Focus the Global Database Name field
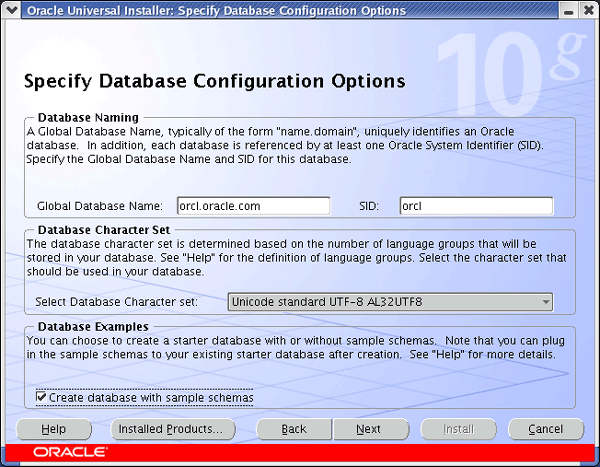This screenshot has height=467, width=600. coord(253,206)
